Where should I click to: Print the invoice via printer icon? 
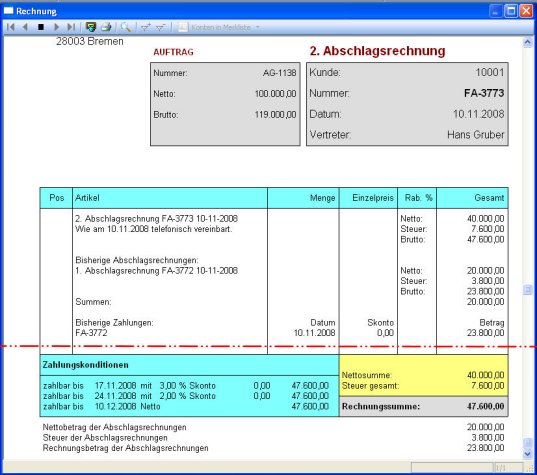click(106, 27)
